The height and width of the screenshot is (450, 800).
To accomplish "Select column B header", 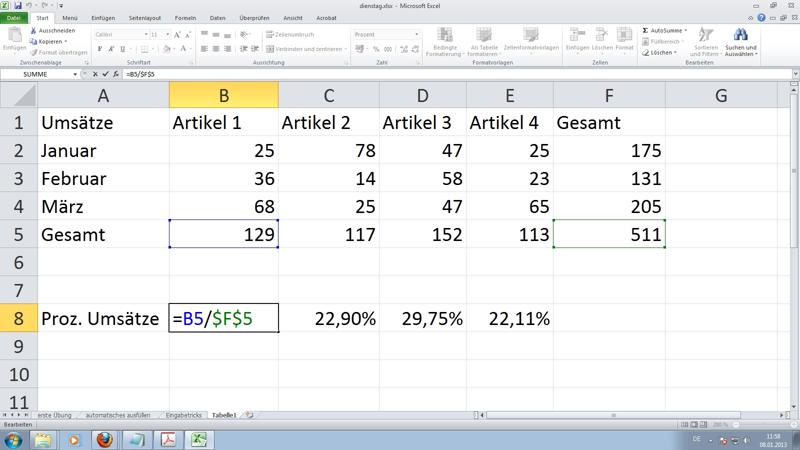I will tap(223, 95).
